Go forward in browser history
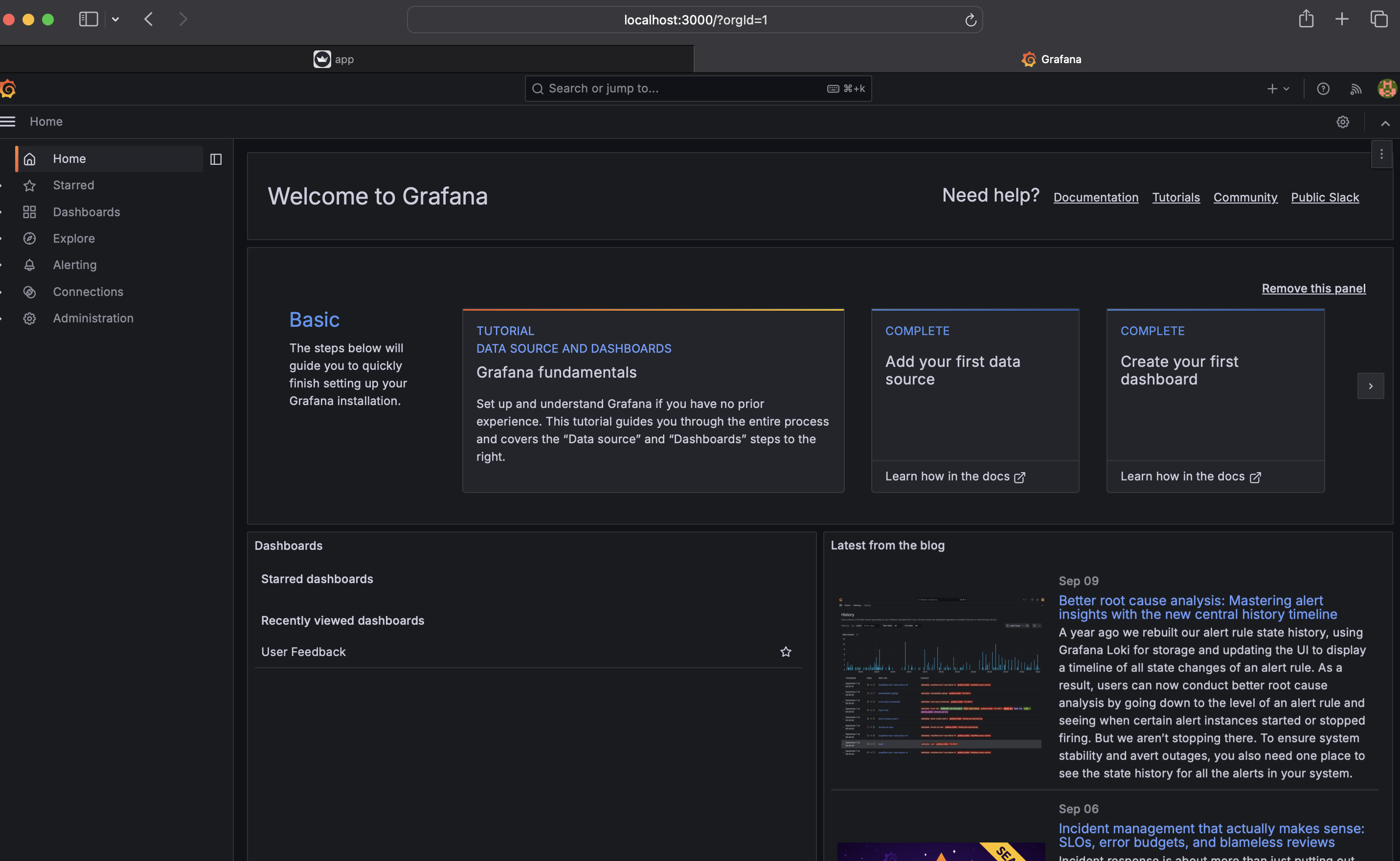 [x=183, y=20]
